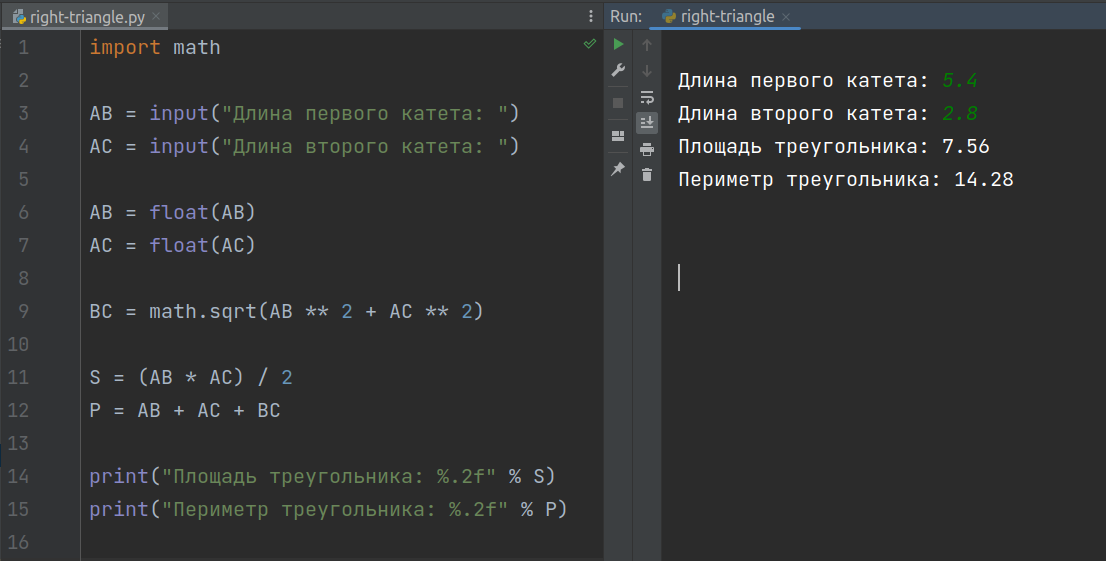Click the down arrow in Run console
This screenshot has width=1106, height=561.
(x=647, y=71)
